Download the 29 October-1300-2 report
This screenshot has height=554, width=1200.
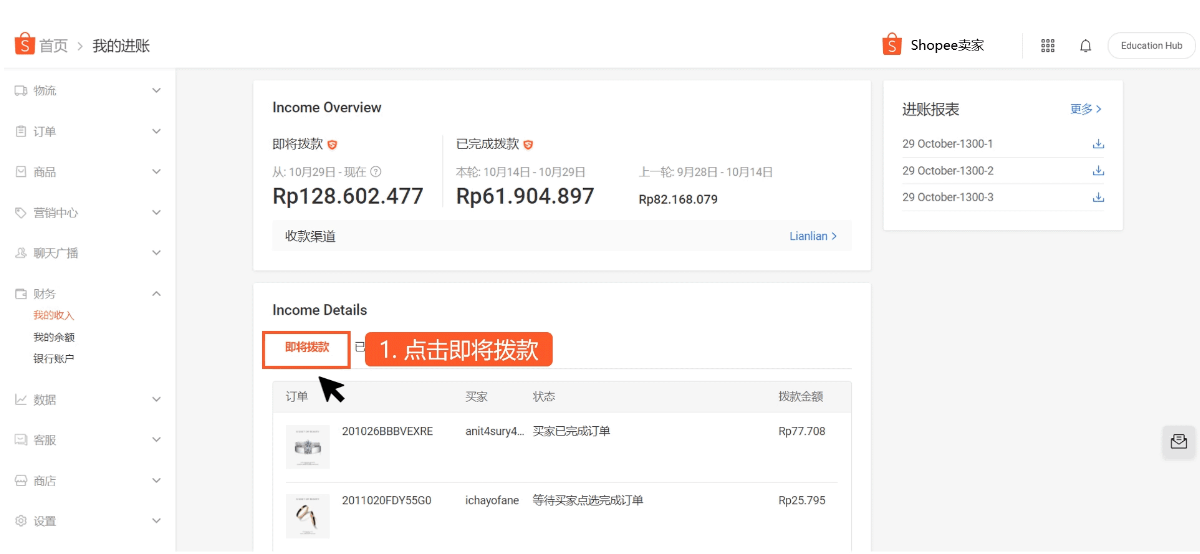(x=1098, y=171)
